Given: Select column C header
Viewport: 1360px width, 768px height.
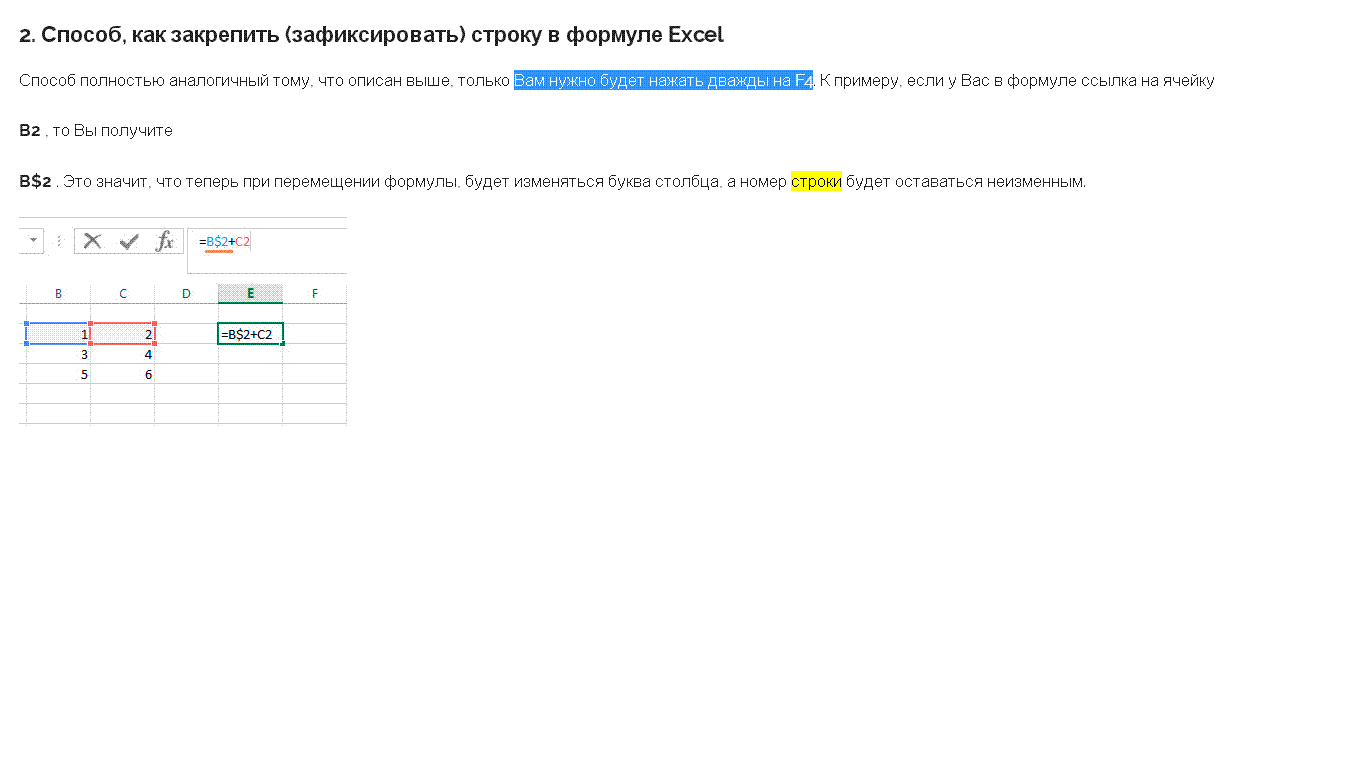Looking at the screenshot, I should click(123, 293).
